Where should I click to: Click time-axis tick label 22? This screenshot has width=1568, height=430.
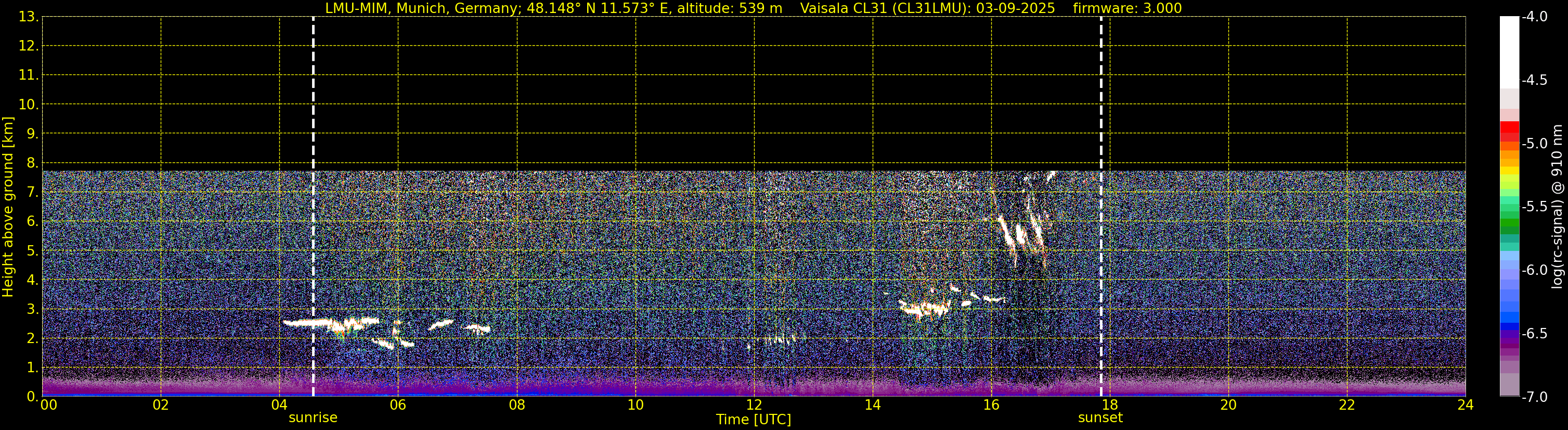tap(1347, 405)
